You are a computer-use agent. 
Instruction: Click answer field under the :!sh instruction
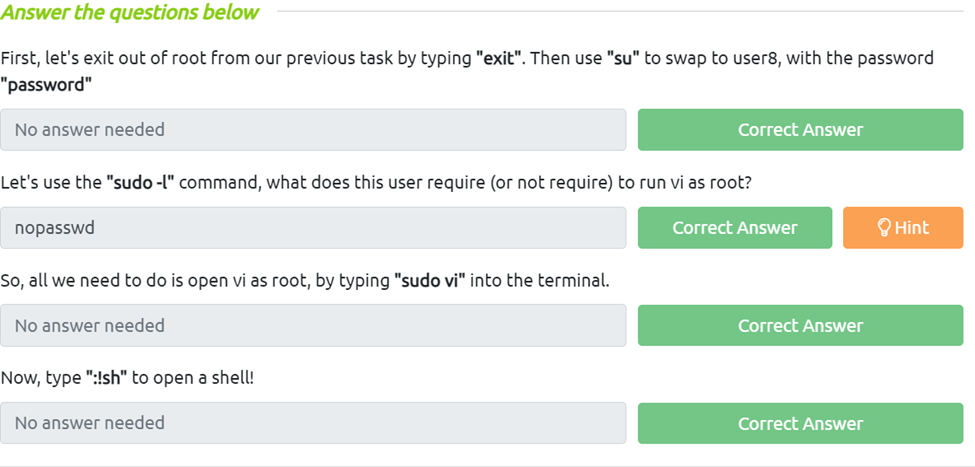click(313, 423)
